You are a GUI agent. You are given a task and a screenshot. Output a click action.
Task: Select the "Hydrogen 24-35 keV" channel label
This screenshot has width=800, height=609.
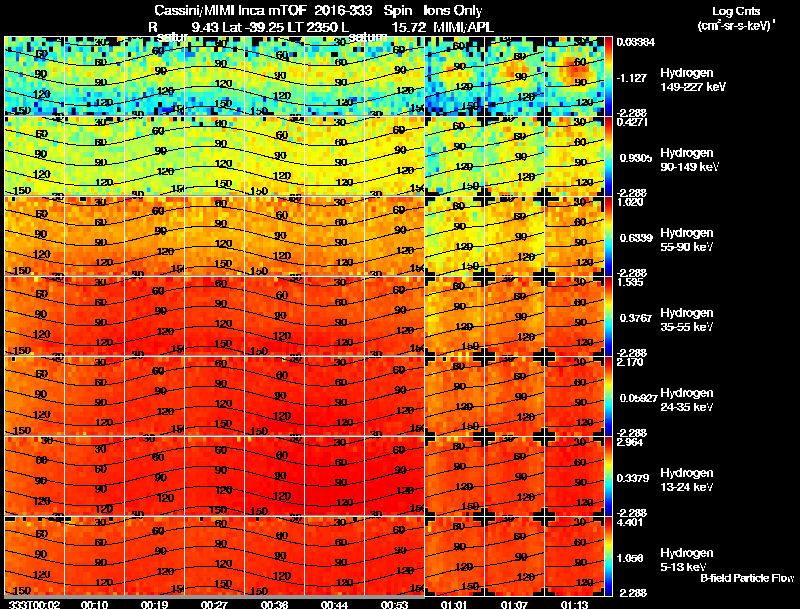(x=687, y=400)
